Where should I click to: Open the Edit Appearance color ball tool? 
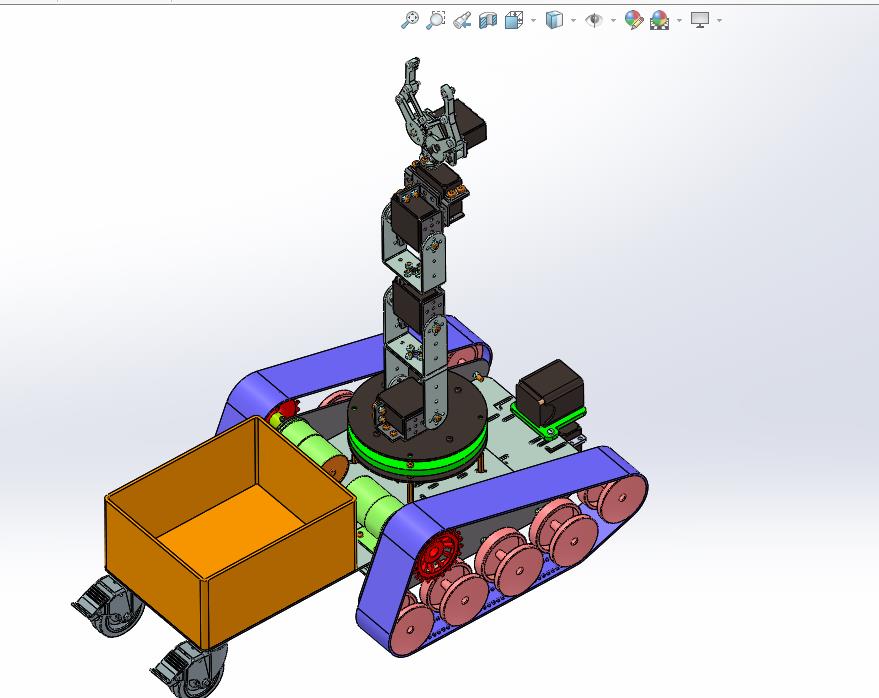point(633,20)
